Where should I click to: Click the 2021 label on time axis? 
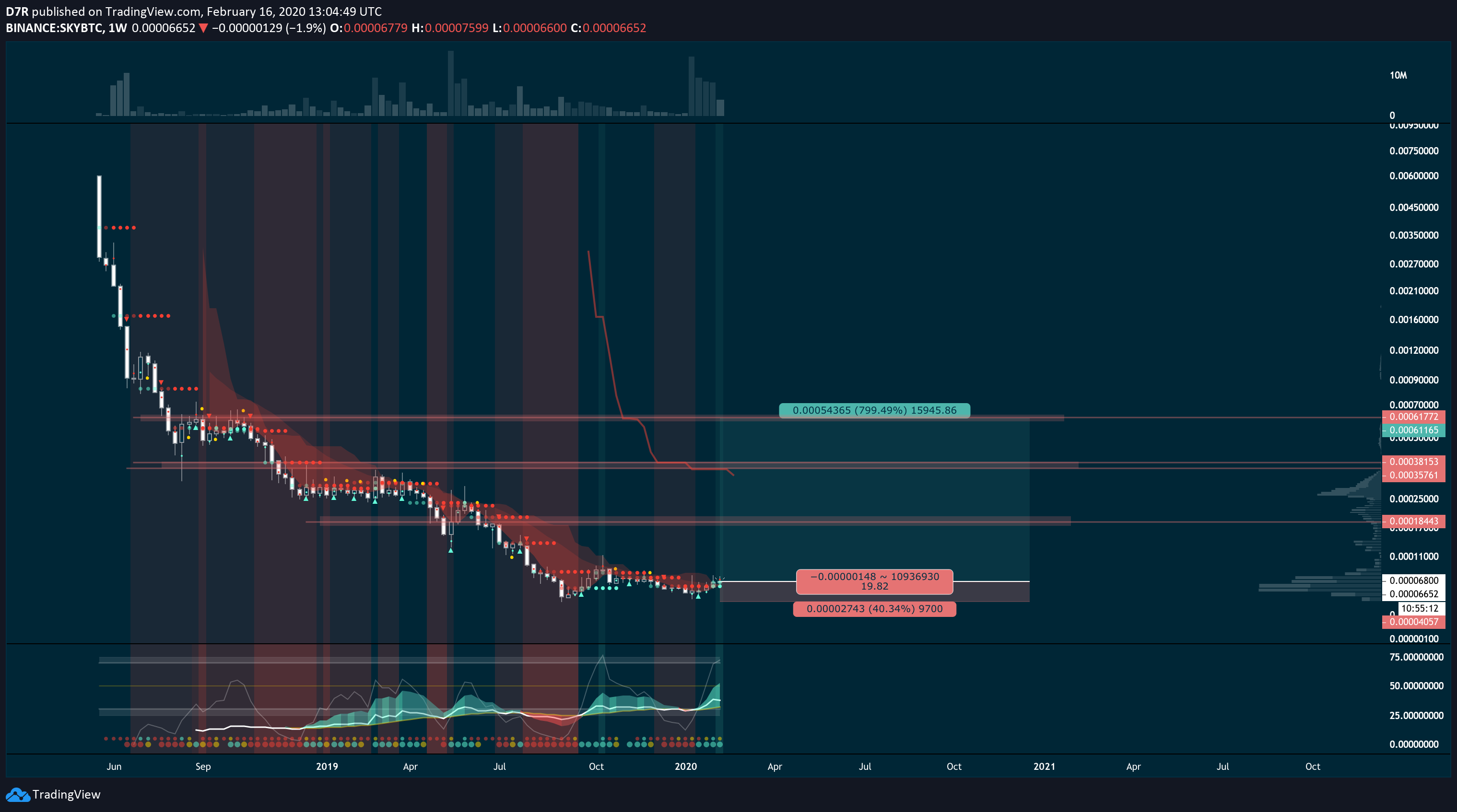(1044, 767)
